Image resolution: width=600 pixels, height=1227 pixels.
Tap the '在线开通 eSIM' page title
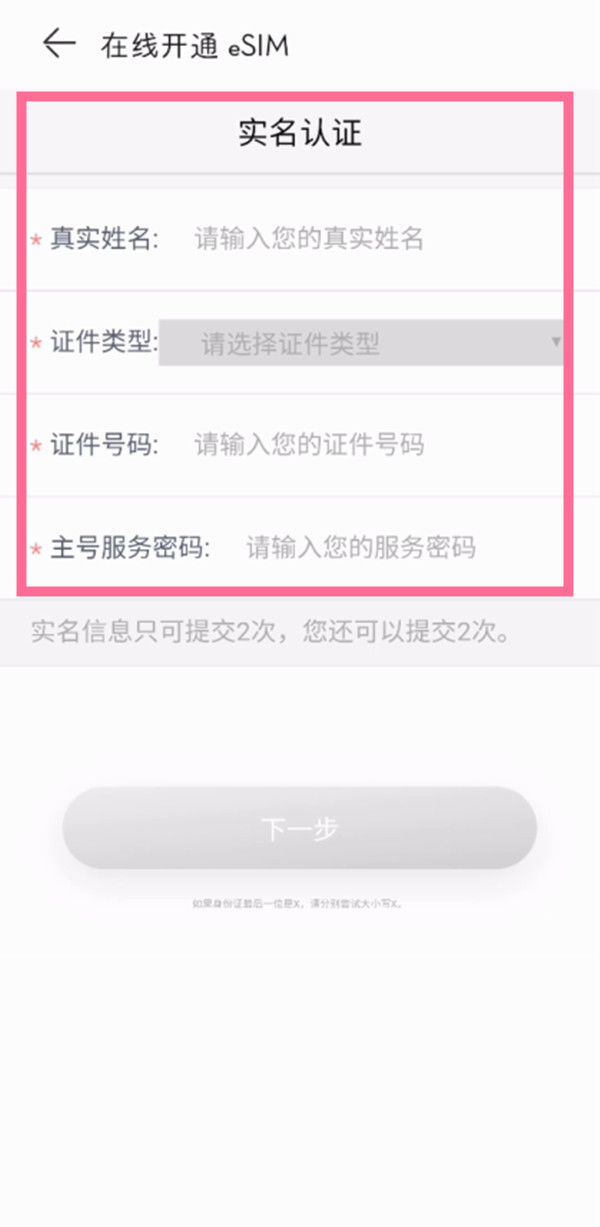(x=194, y=45)
